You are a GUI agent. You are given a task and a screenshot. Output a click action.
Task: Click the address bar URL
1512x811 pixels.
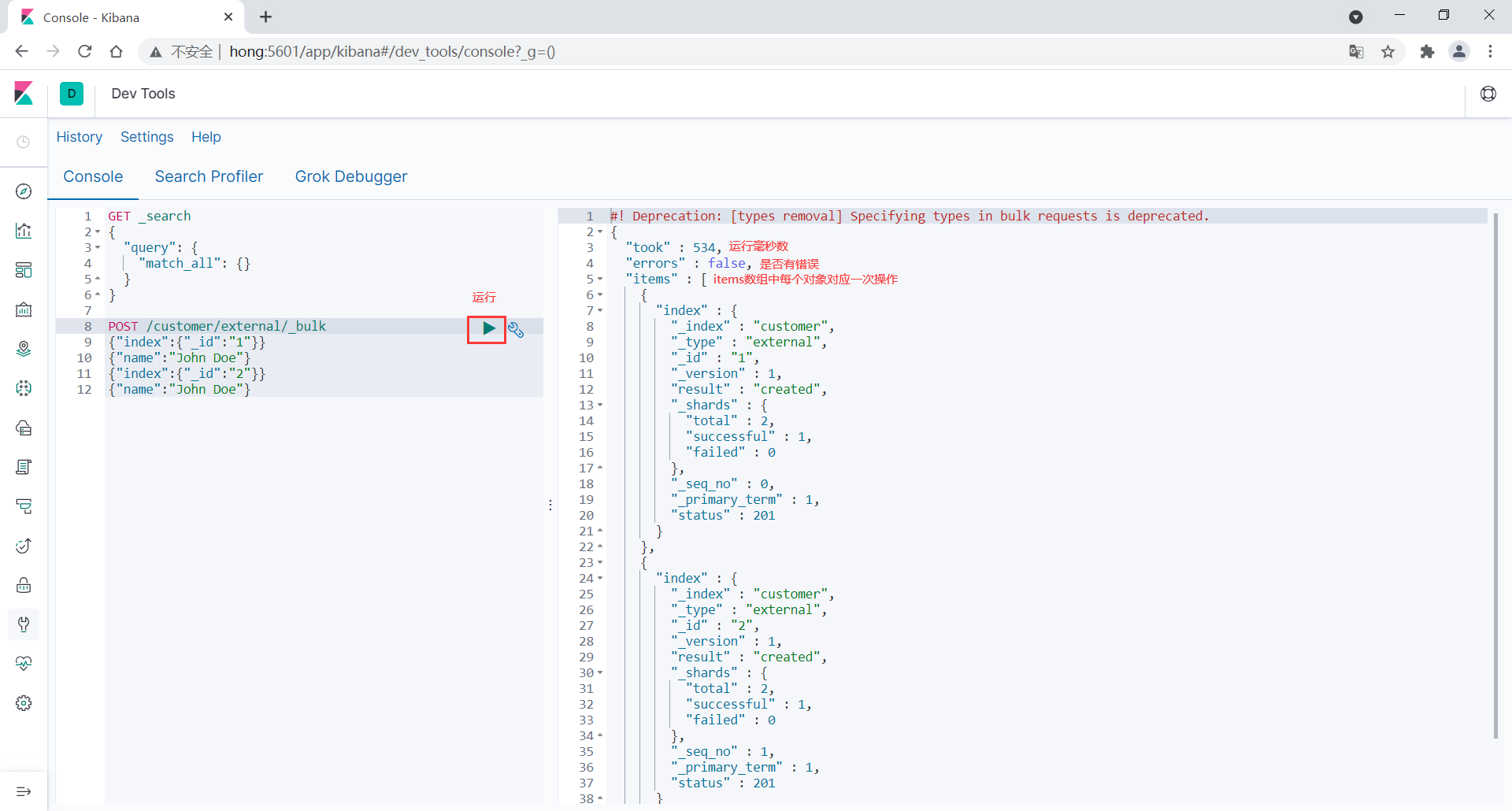click(x=392, y=52)
